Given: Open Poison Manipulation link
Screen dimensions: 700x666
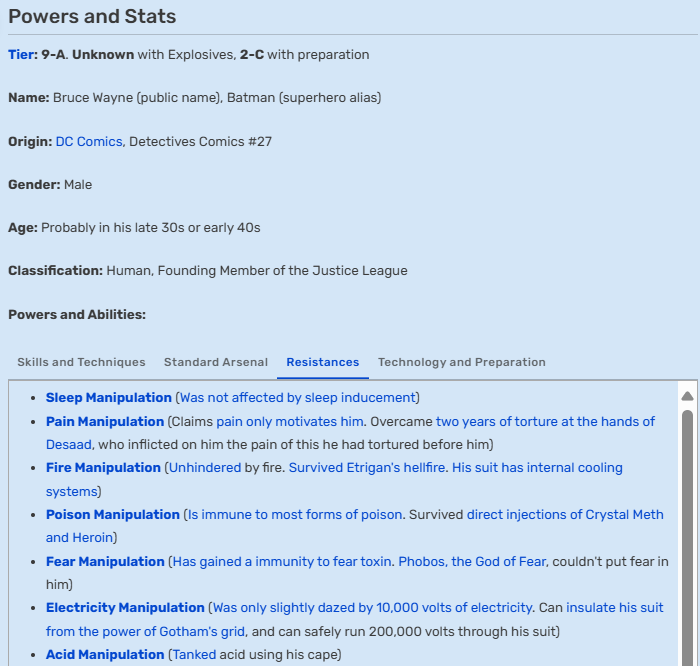Looking at the screenshot, I should pos(112,514).
